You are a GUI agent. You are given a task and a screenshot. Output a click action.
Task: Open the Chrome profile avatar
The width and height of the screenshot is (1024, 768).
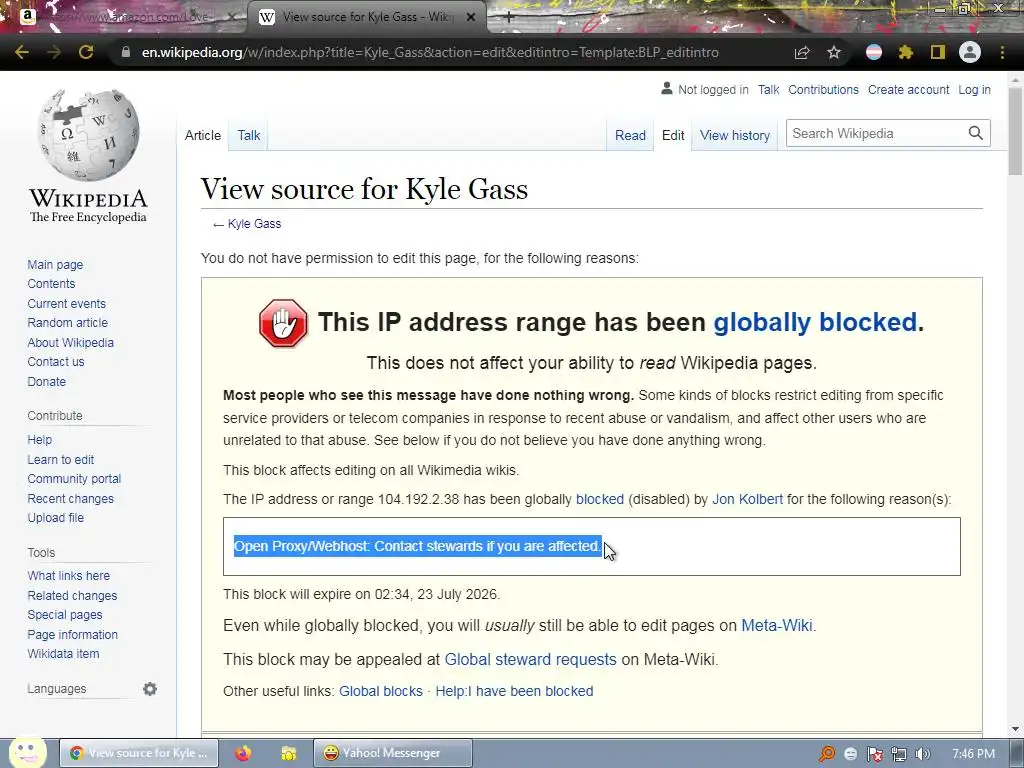point(970,52)
